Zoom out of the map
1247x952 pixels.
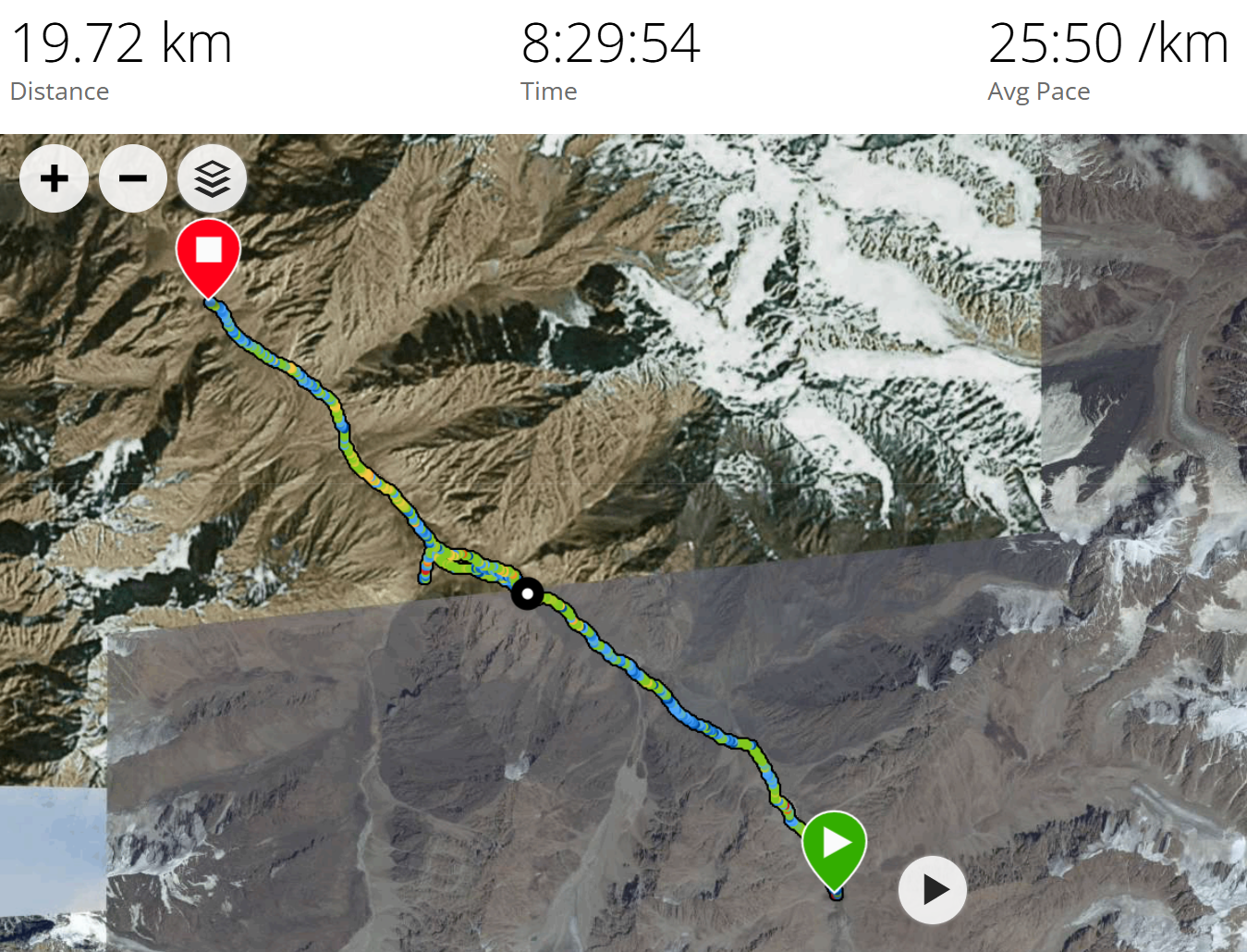click(x=133, y=178)
